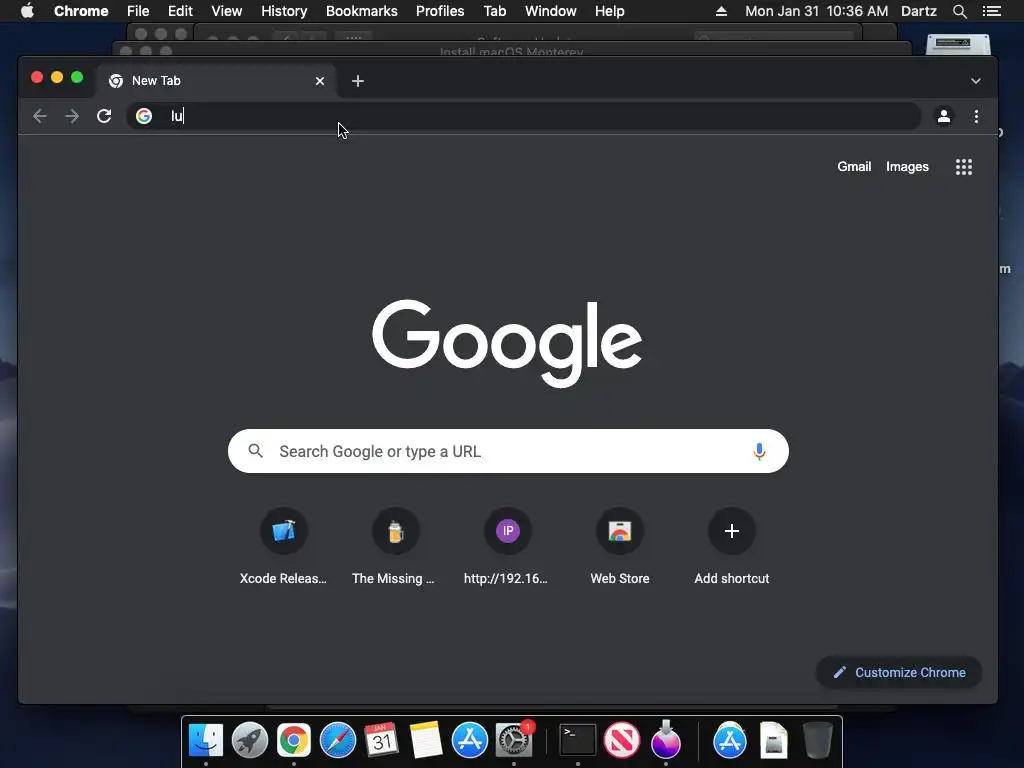1024x768 pixels.
Task: Open Safari from the Dock
Action: (x=338, y=740)
